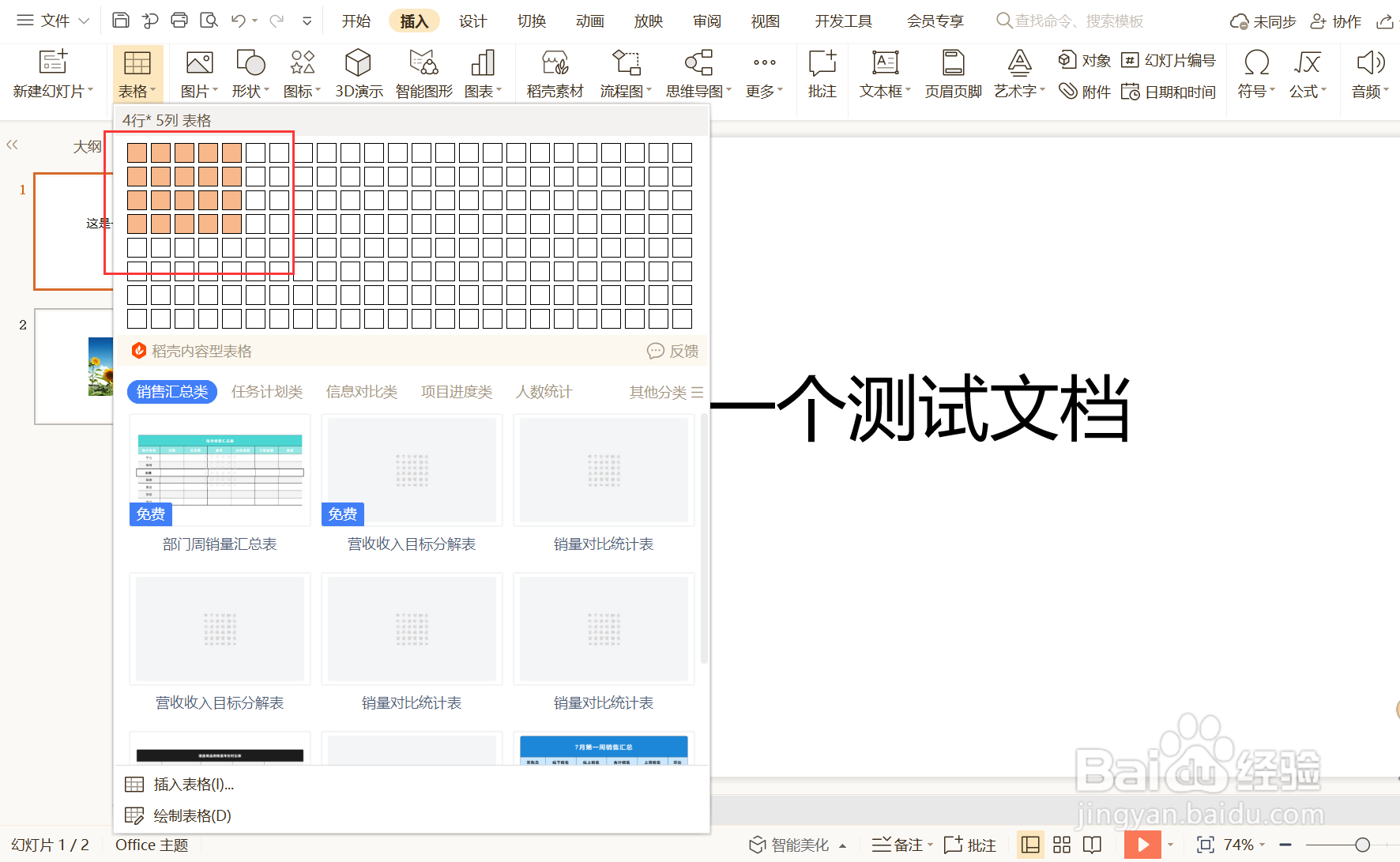Click the zoom out minus button
1400x862 pixels.
1285,845
